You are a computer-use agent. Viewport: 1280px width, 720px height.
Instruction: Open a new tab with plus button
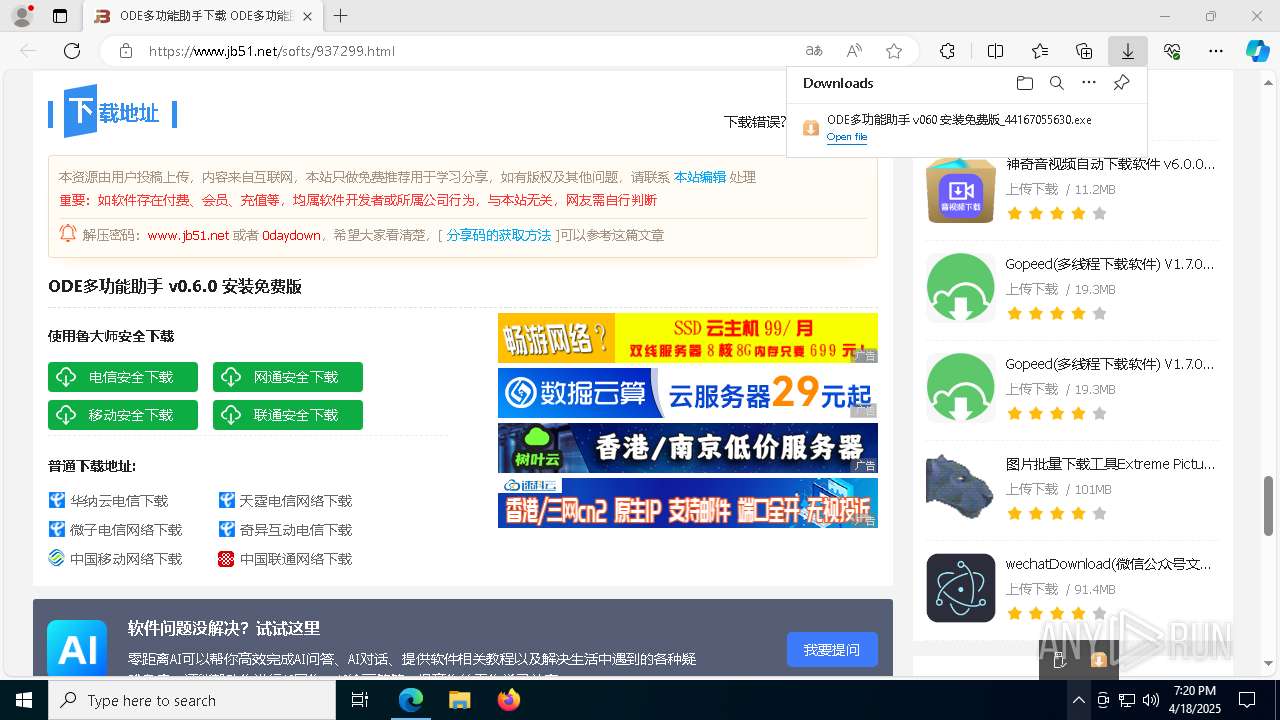tap(341, 16)
